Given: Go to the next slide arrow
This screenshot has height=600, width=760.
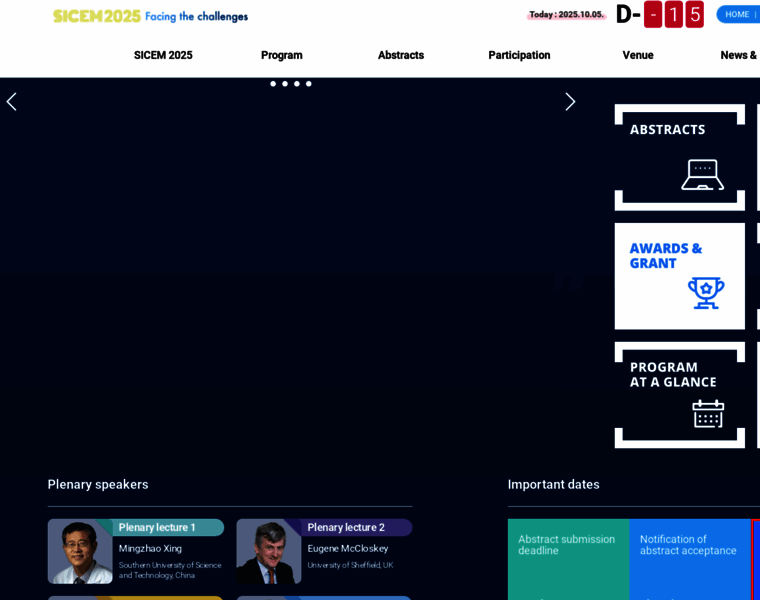Looking at the screenshot, I should point(570,102).
